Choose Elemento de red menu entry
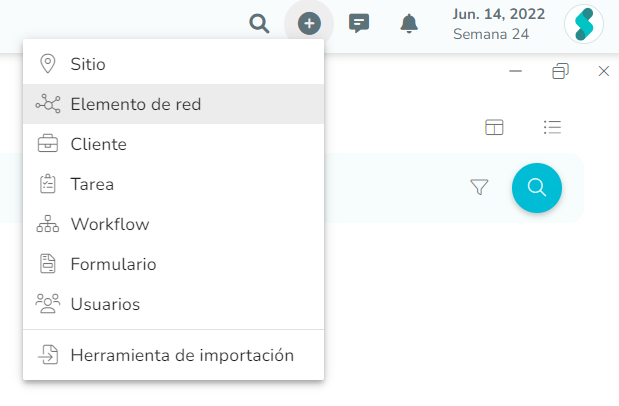Screen dimensions: 619x406 tap(173, 104)
